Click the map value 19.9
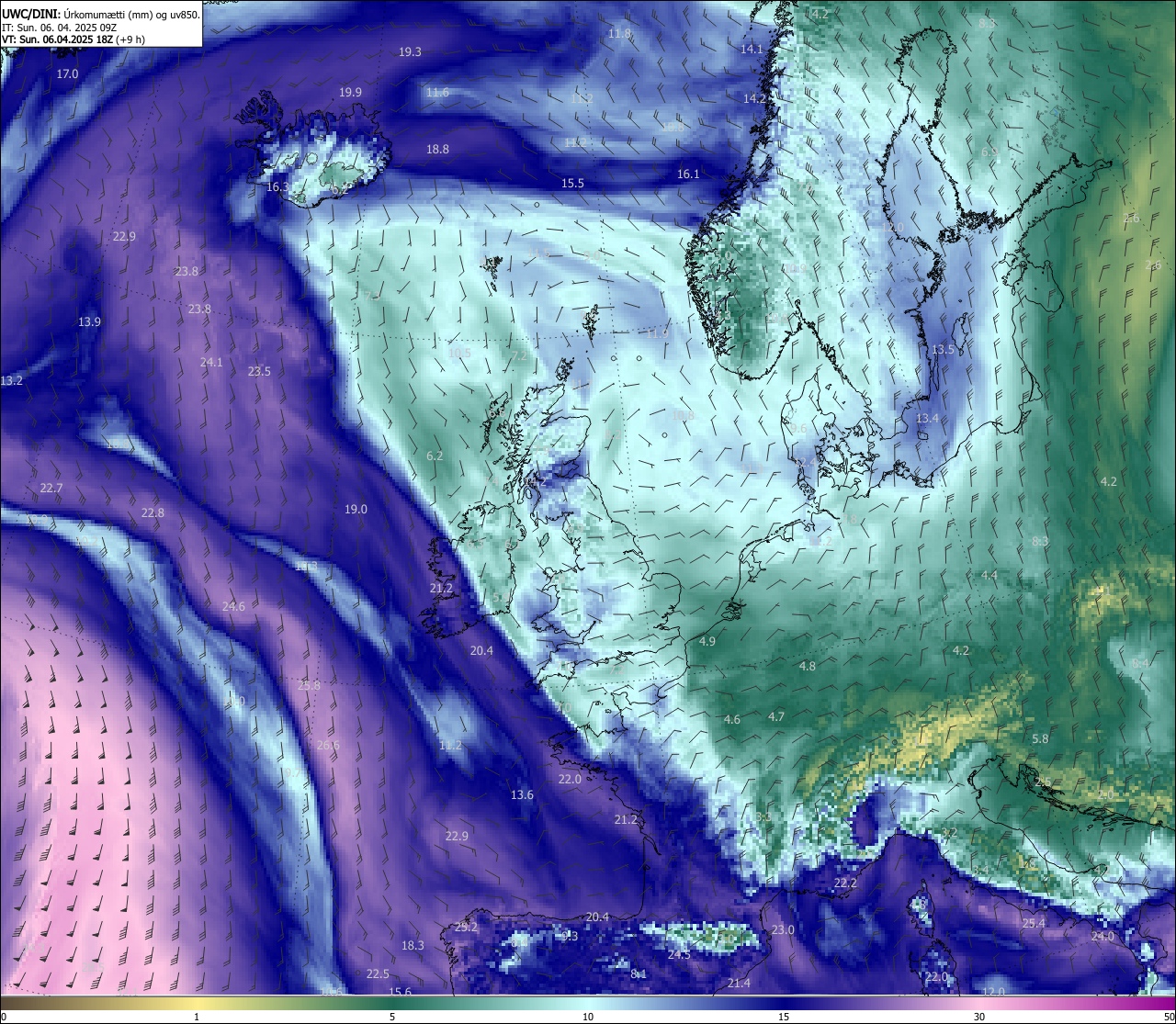This screenshot has height=1024, width=1176. tap(350, 93)
